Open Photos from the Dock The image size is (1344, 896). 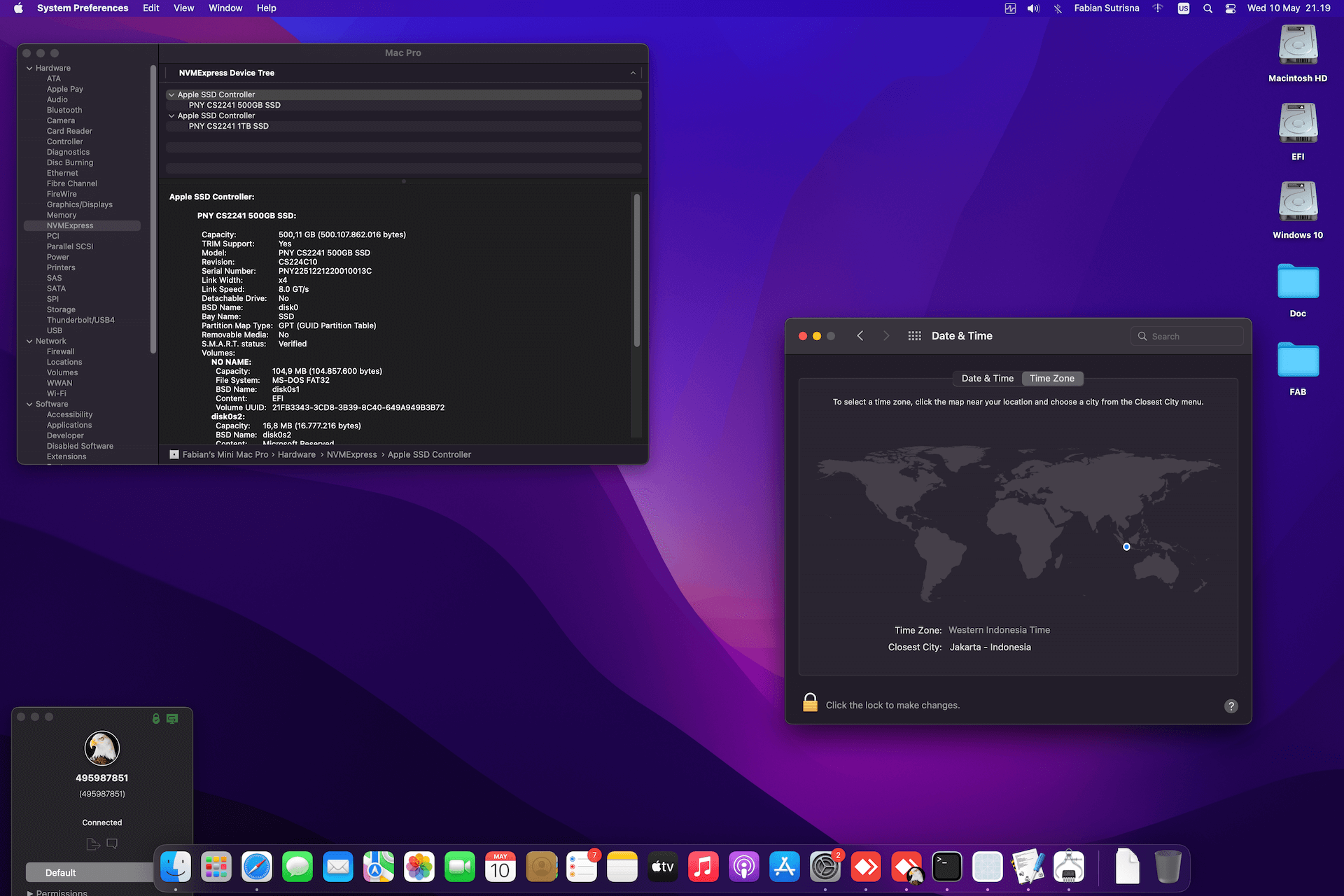point(419,868)
